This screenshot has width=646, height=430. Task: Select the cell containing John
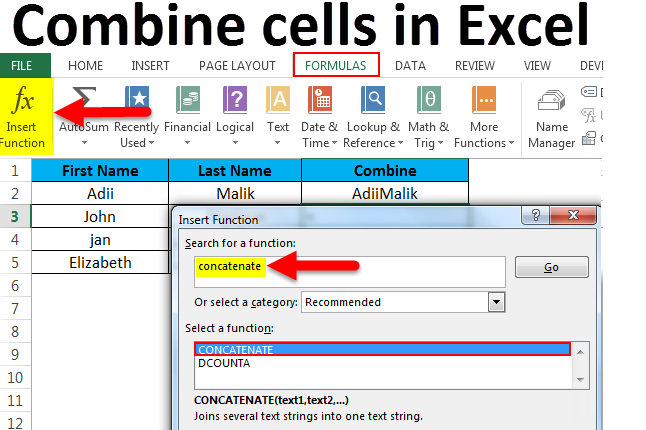click(x=100, y=216)
